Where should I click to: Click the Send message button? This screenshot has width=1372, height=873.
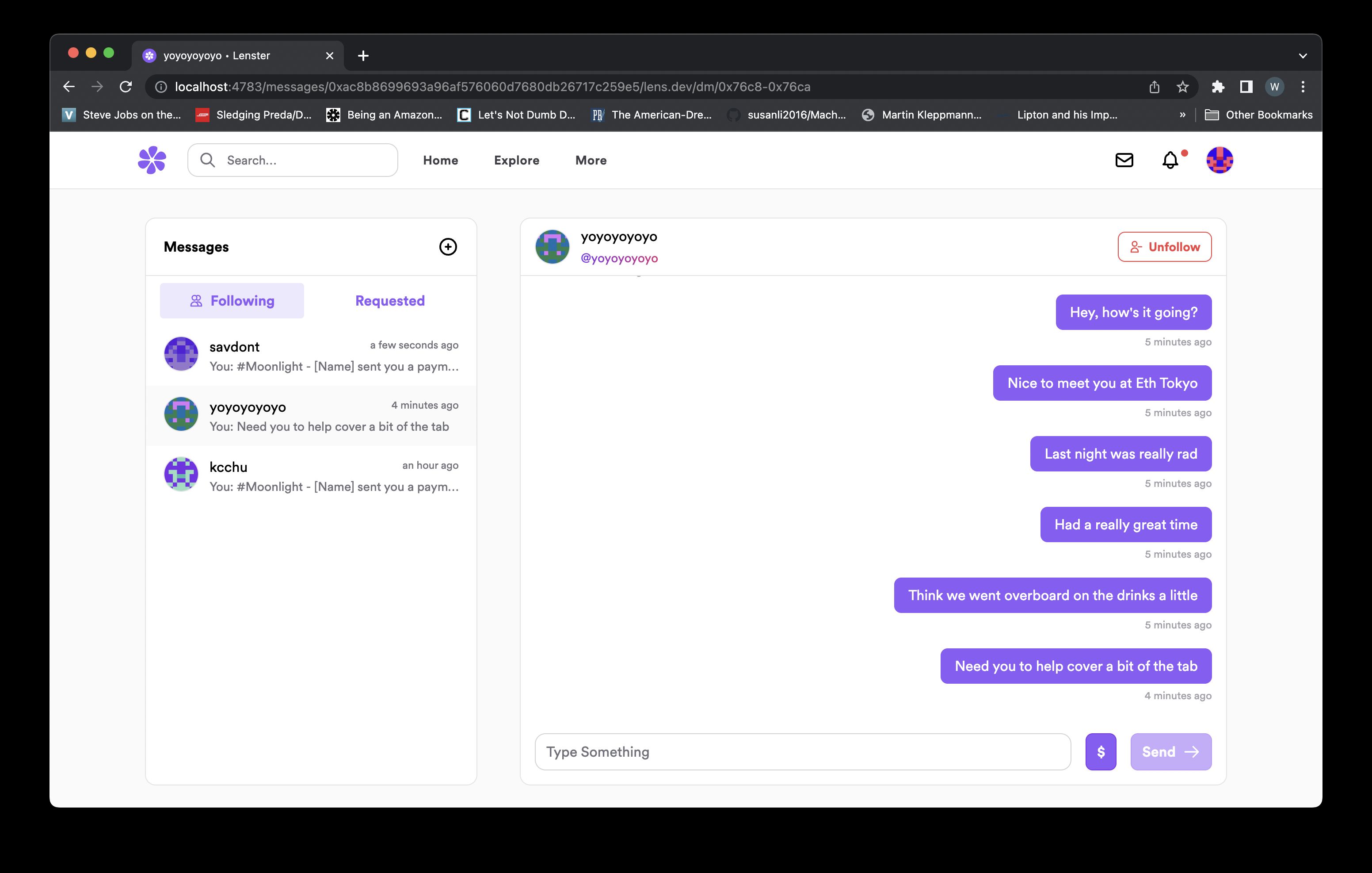1170,751
